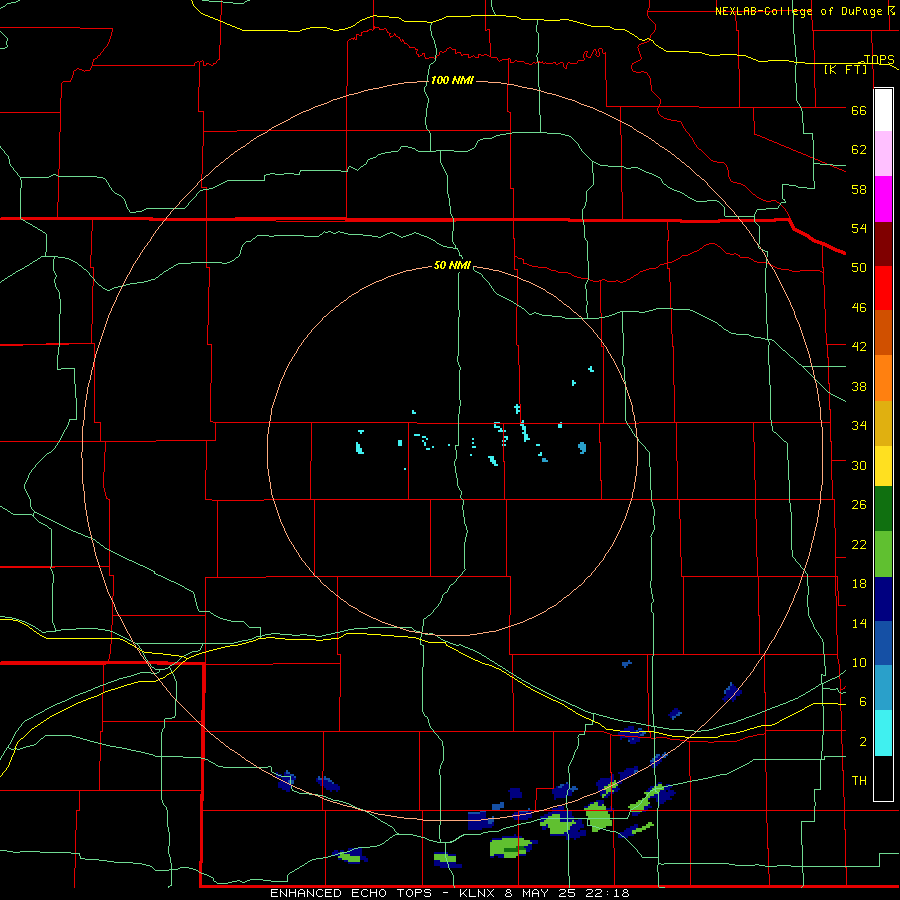Click the '26' legend value
This screenshot has height=900, width=900.
point(859,505)
